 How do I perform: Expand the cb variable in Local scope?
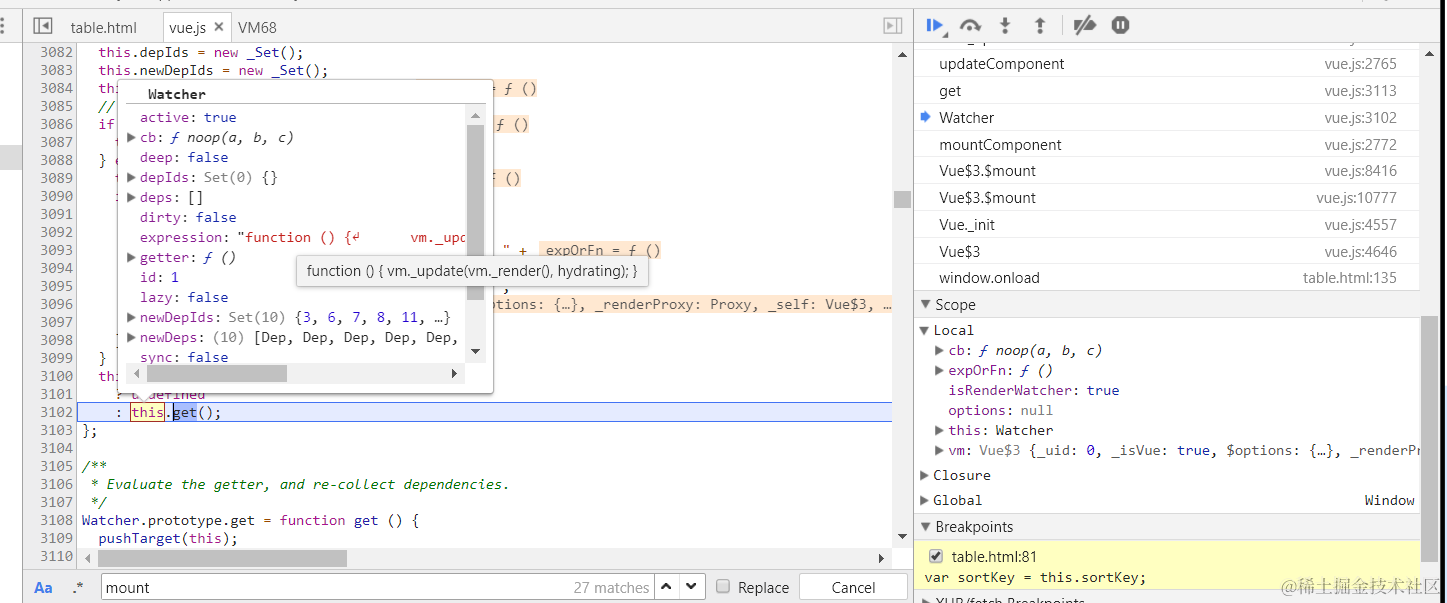[x=939, y=350]
